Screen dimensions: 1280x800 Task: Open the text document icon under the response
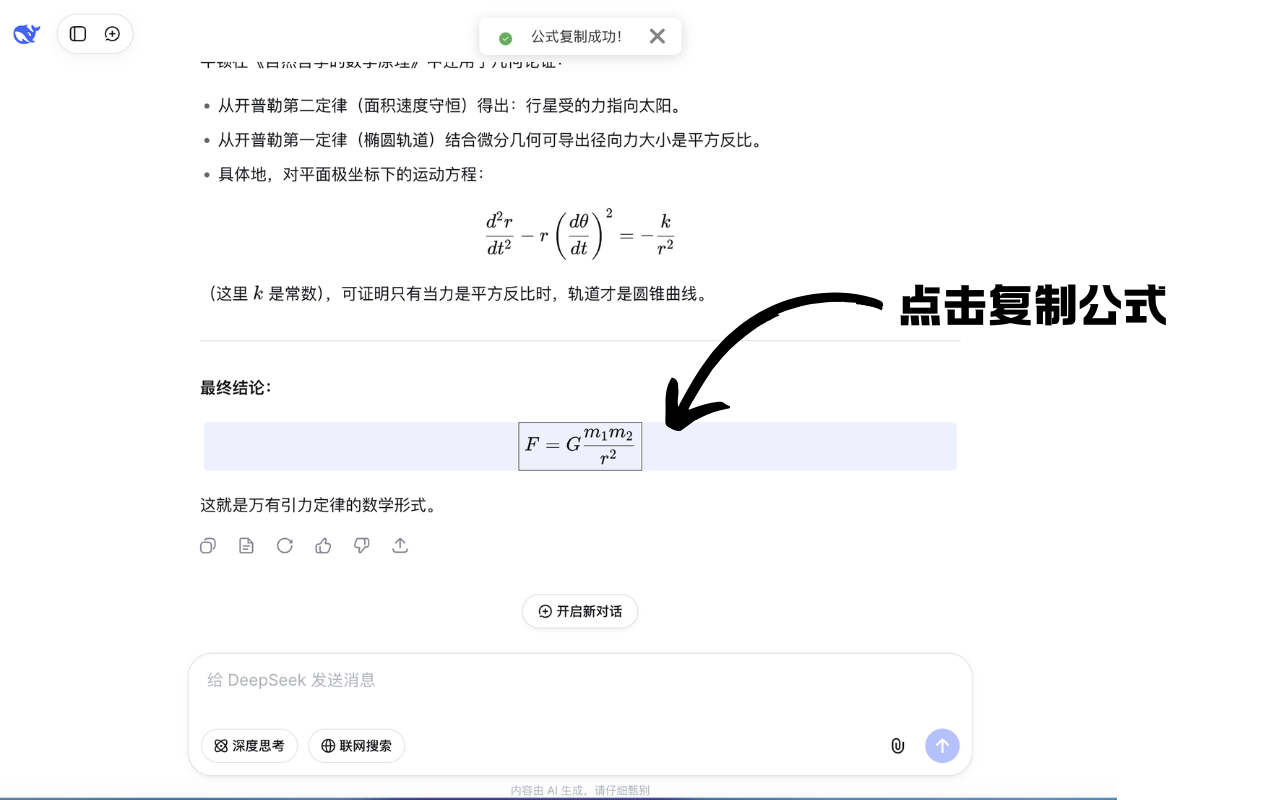coord(246,546)
